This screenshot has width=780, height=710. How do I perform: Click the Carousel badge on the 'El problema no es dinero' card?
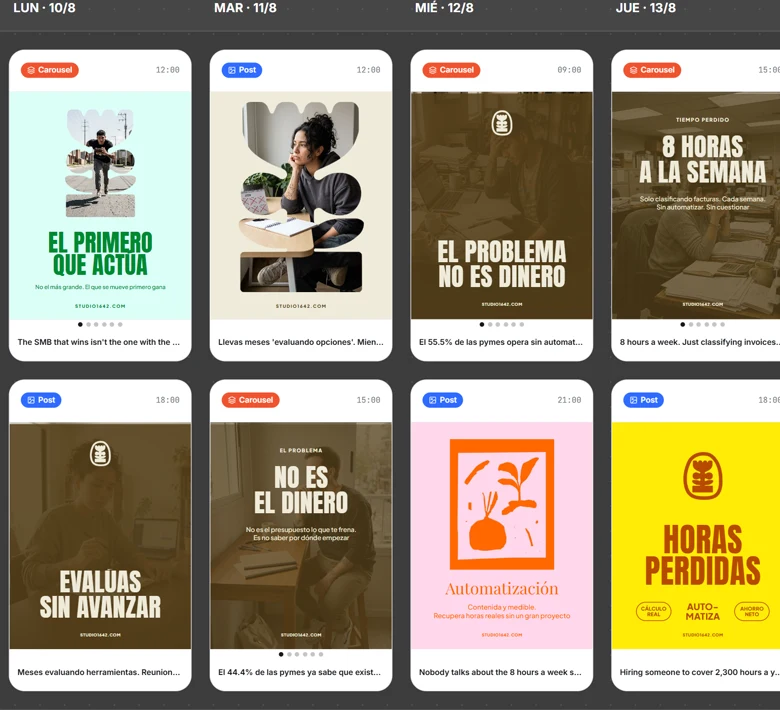click(451, 70)
